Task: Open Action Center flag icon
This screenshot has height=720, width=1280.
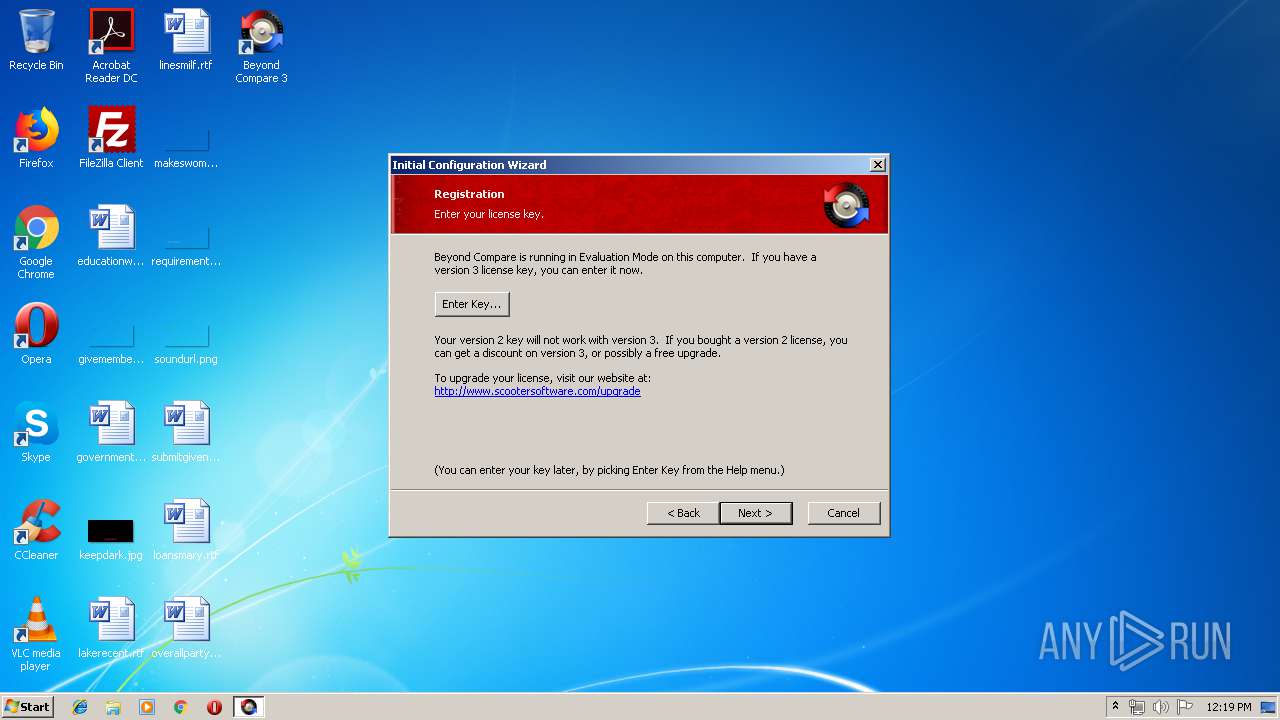Action: [1185, 707]
